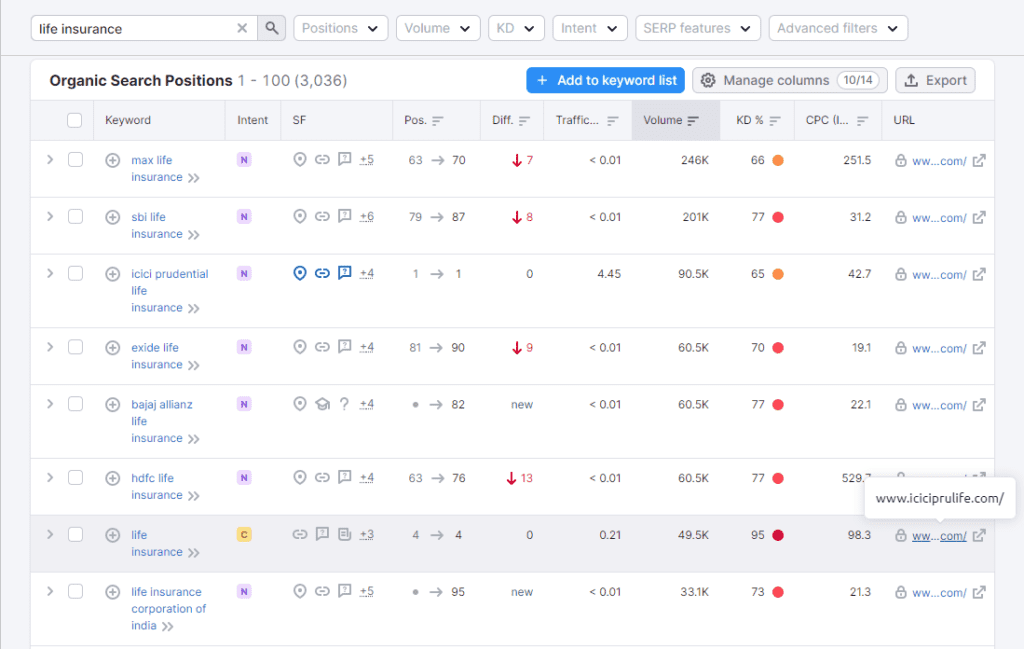Clear the life insurance search text
Image resolution: width=1024 pixels, height=649 pixels.
click(242, 28)
